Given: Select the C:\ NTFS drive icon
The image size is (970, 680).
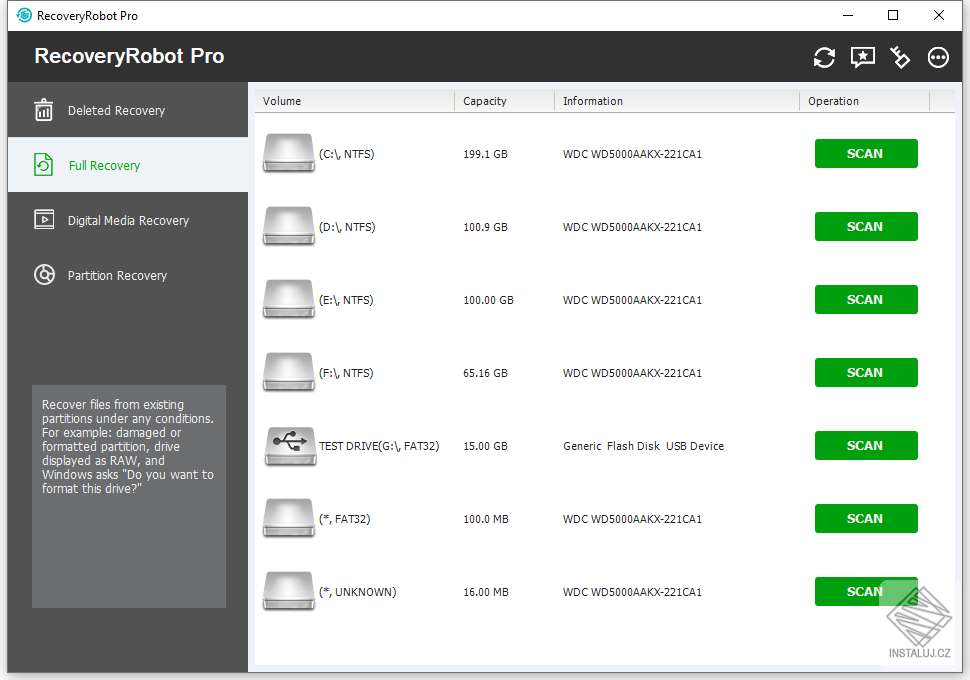Looking at the screenshot, I should pos(289,153).
